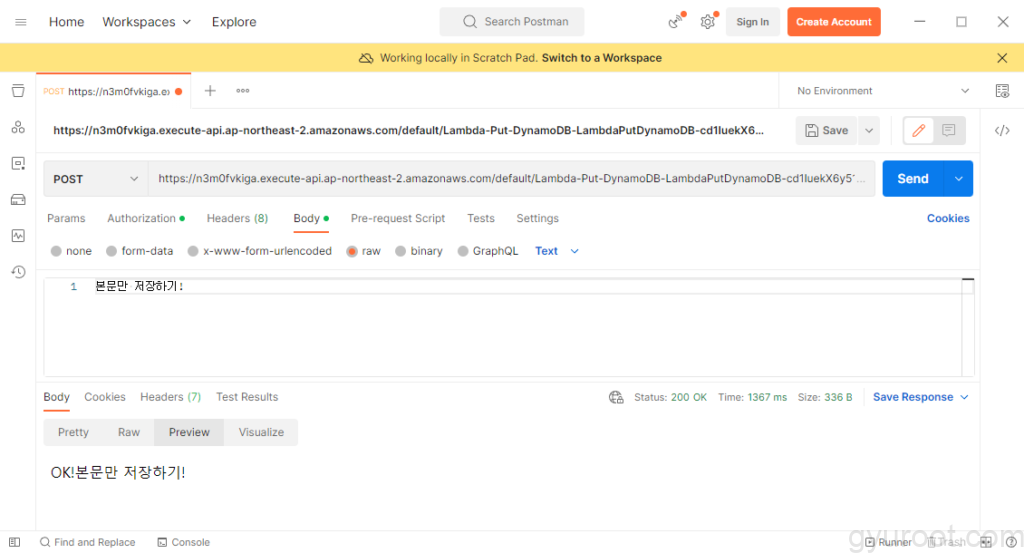Image resolution: width=1024 pixels, height=553 pixels.
Task: Open the Environments sidebar icon
Action: (18, 163)
